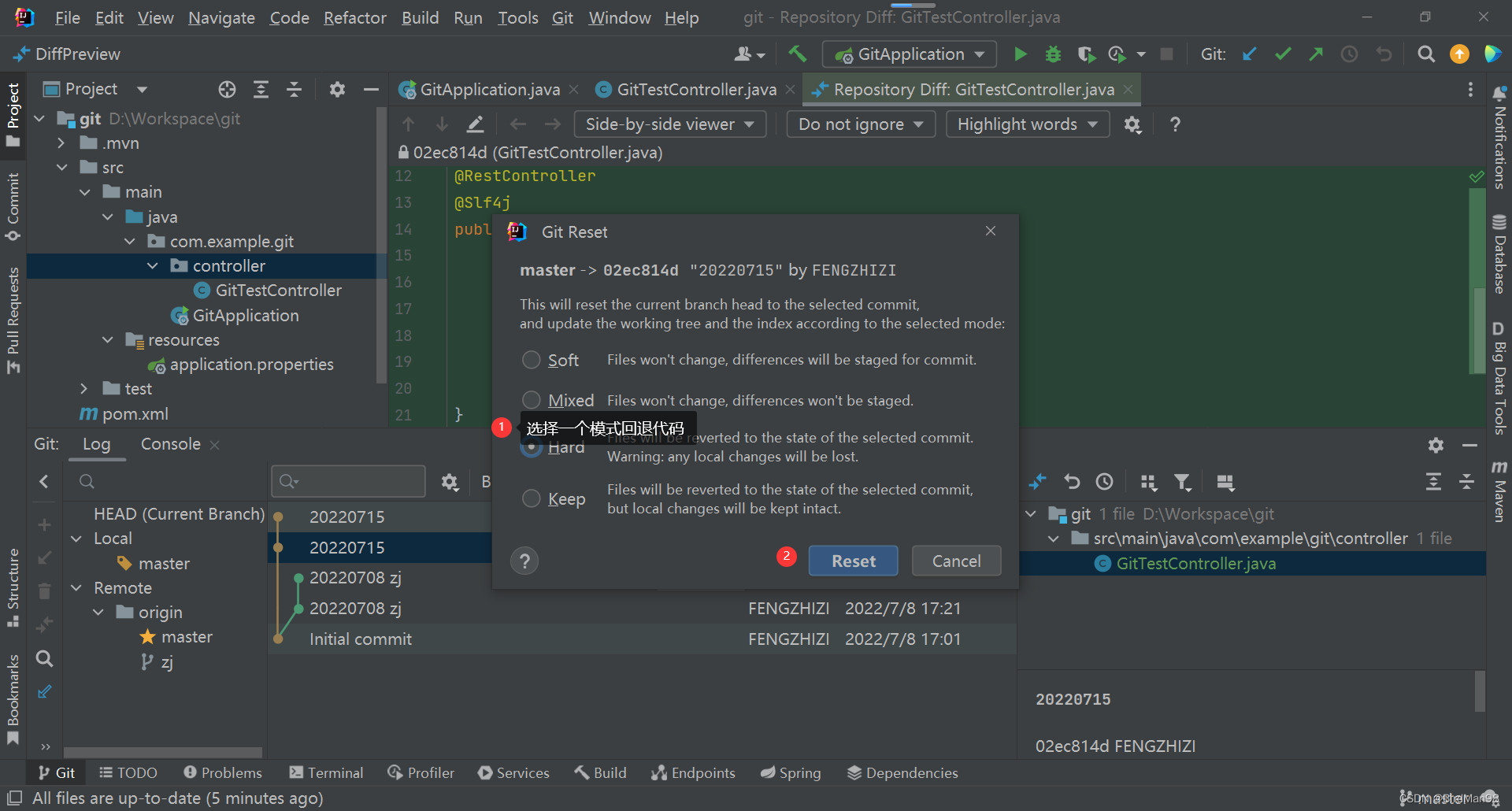Click the Build project hammer icon
Screen dimensions: 1512x811
[797, 54]
